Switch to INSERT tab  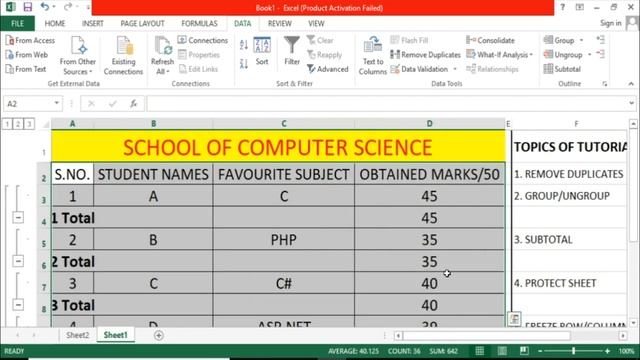pos(93,24)
